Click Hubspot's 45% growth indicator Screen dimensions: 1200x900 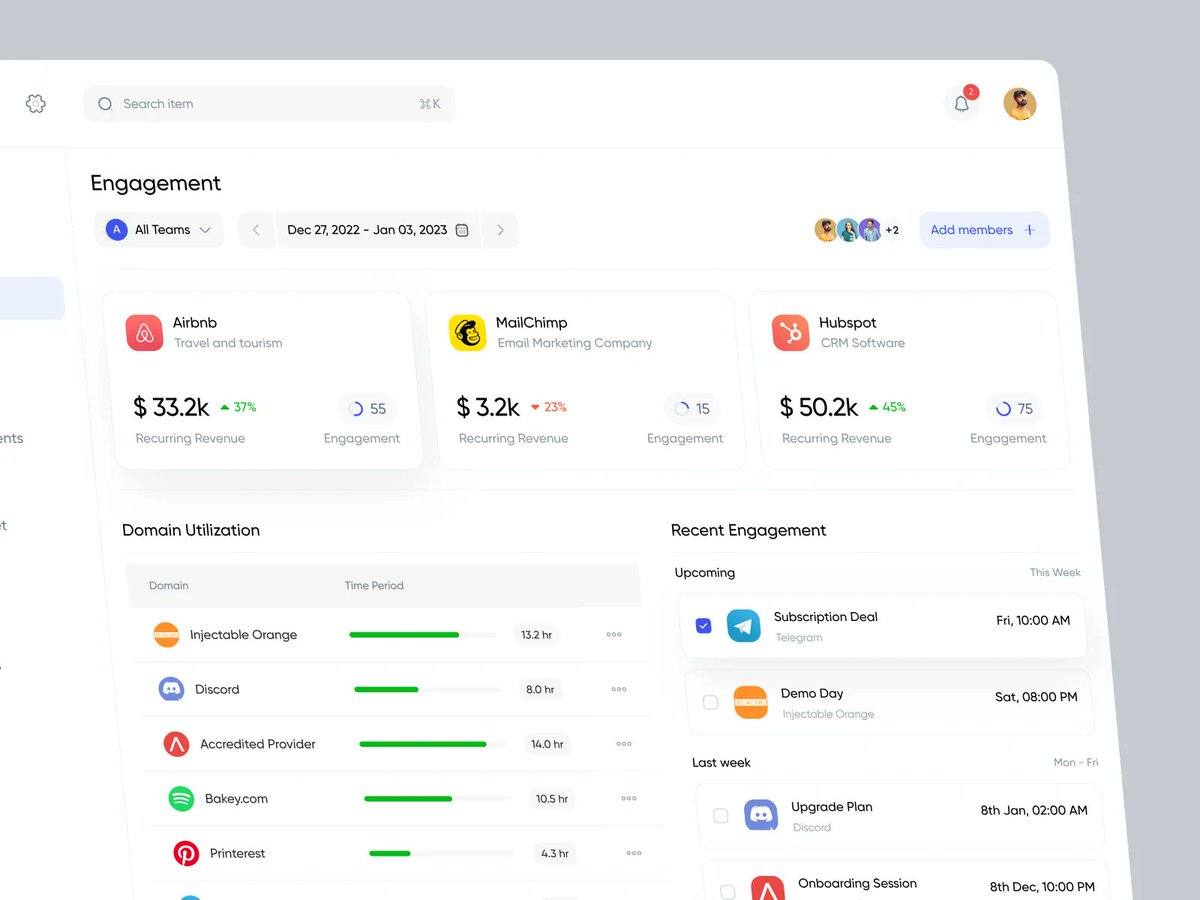[887, 407]
